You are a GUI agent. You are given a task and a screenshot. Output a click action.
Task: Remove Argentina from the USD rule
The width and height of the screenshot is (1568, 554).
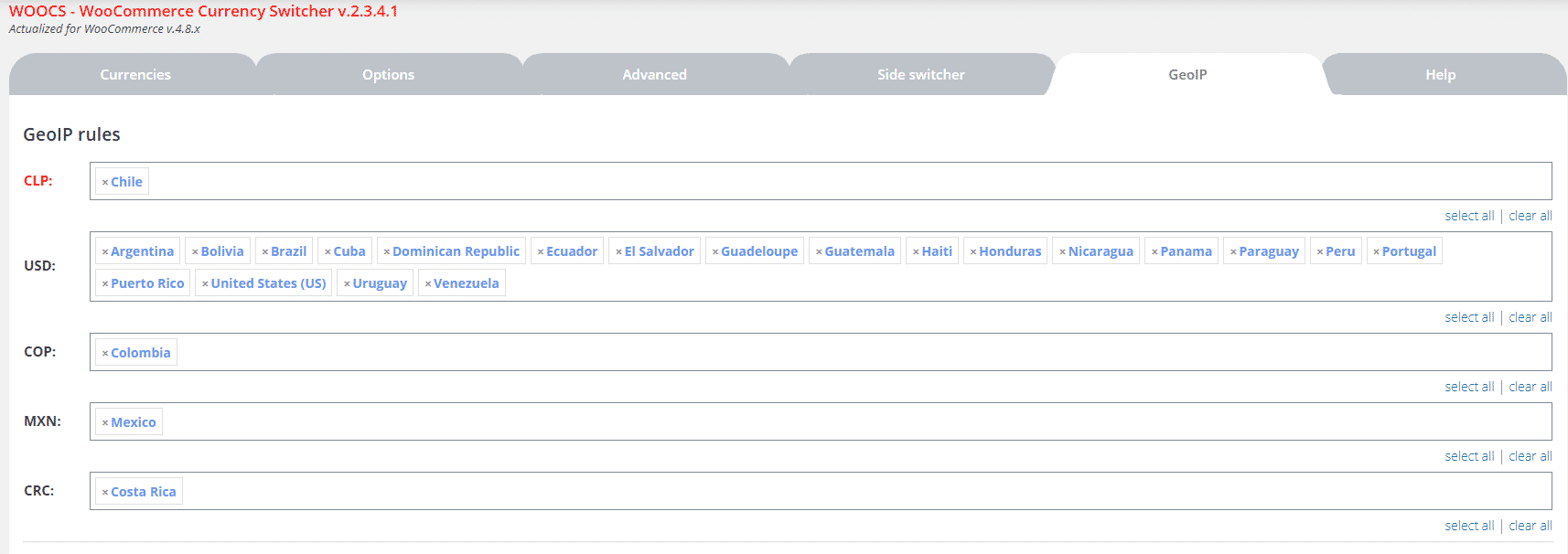coord(105,252)
